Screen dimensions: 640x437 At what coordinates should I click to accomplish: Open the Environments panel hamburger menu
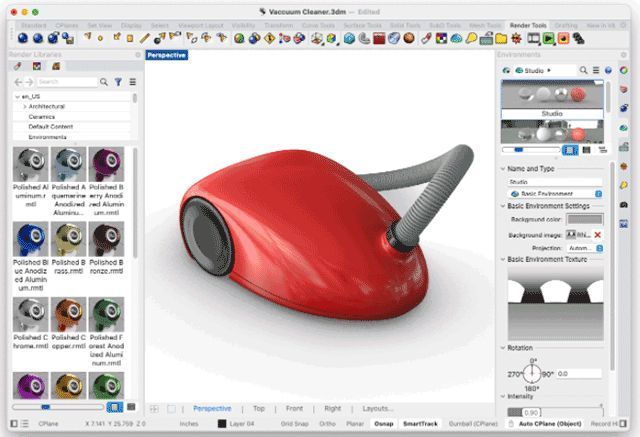[597, 71]
